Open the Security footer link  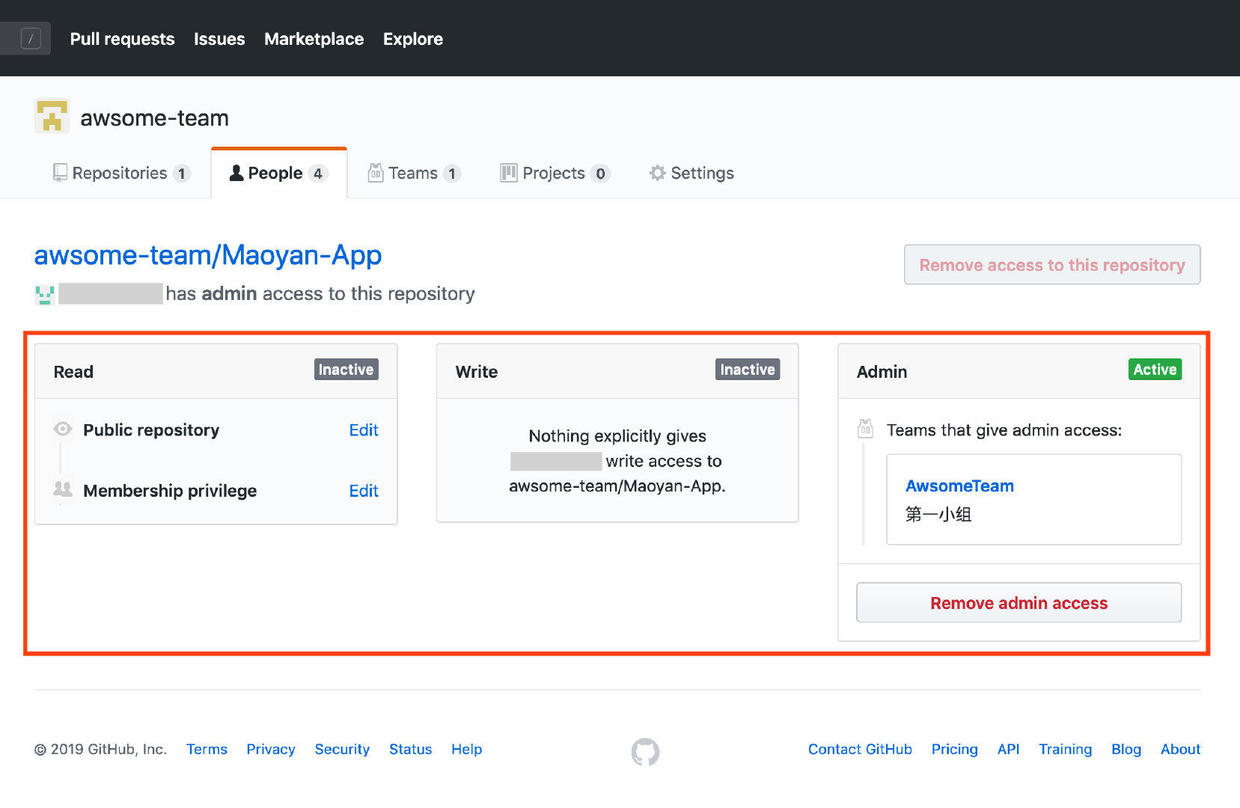[342, 749]
